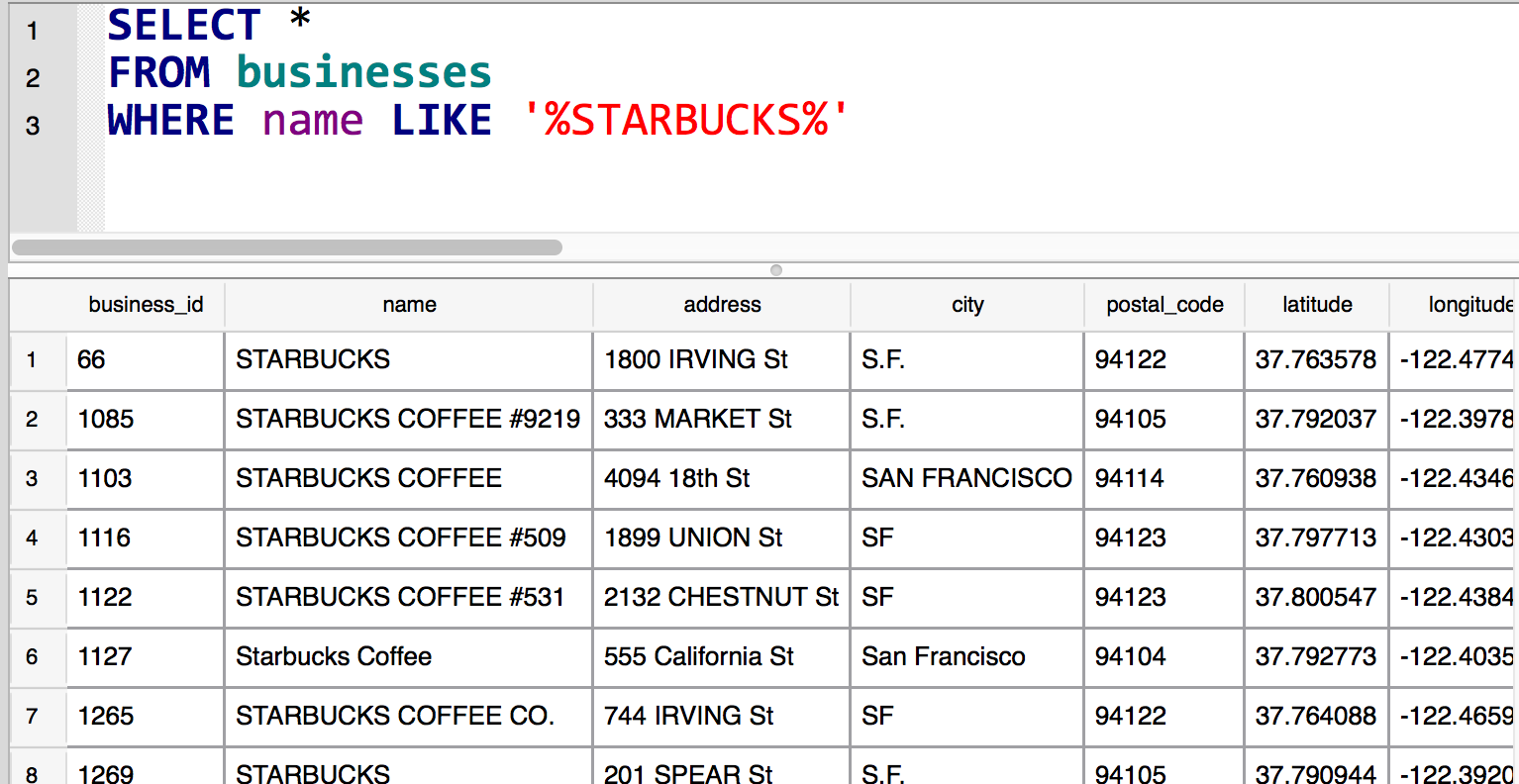1519x784 pixels.
Task: Click the postal_code column header
Action: [1165, 305]
